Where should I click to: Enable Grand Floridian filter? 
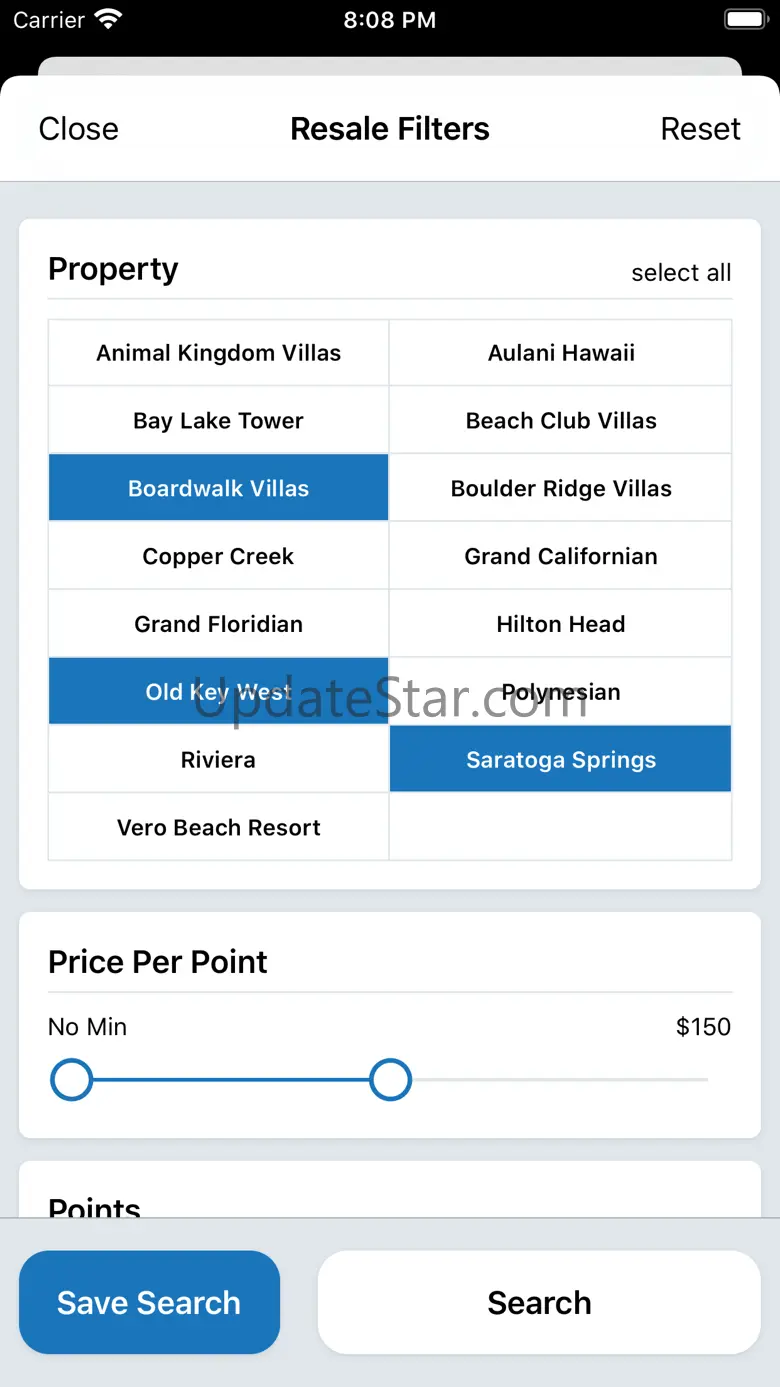[x=218, y=624]
